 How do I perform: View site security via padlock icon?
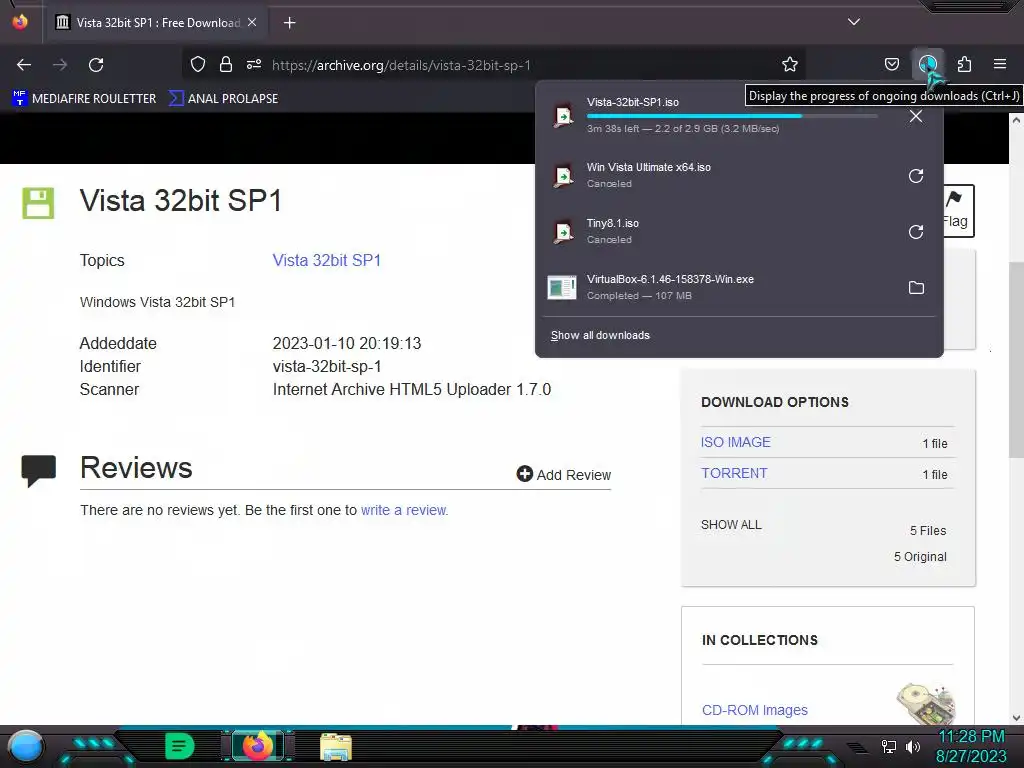226,64
